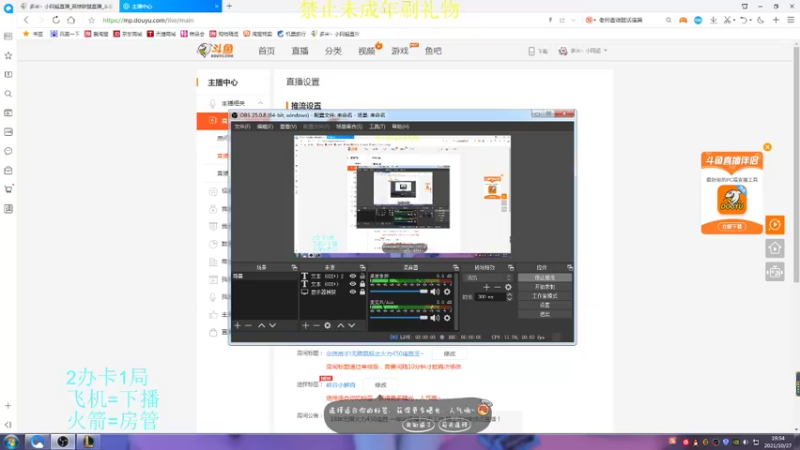Viewport: 800px width, 450px height.
Task: Open mic/Aux settings gear in mixer
Action: pyautogui.click(x=447, y=318)
